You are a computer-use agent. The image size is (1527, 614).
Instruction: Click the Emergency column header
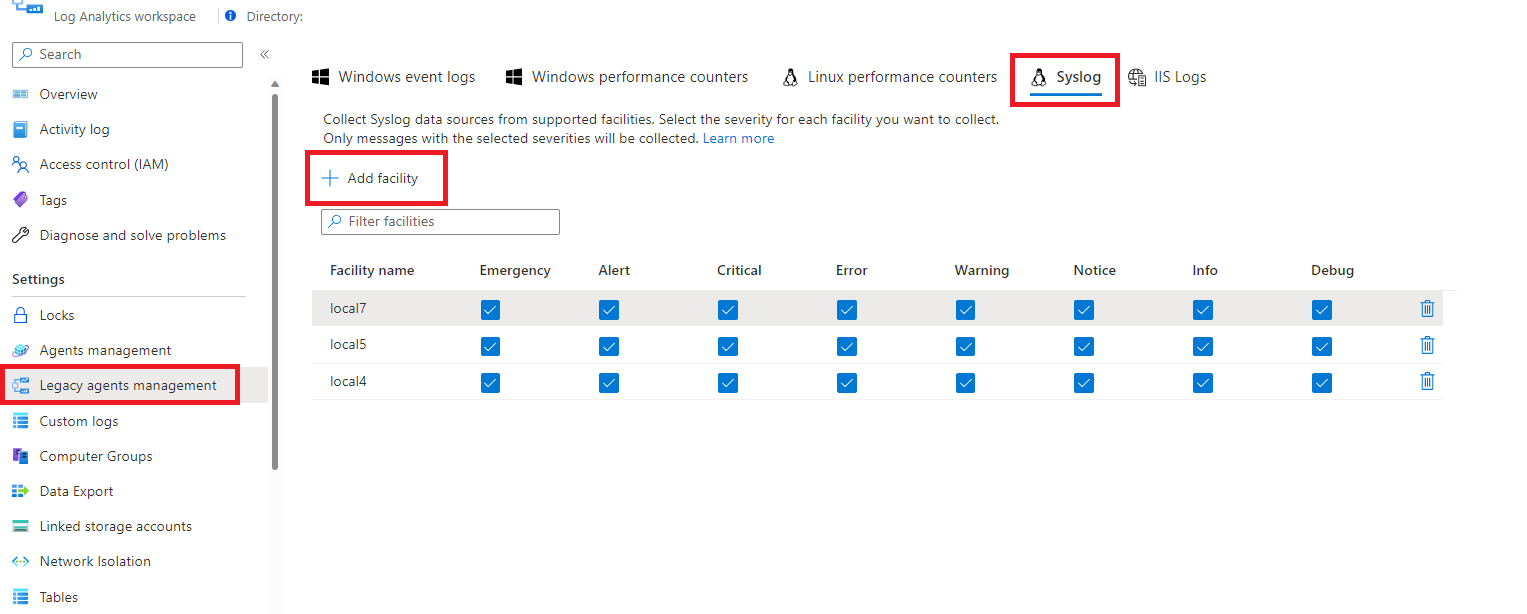click(515, 270)
